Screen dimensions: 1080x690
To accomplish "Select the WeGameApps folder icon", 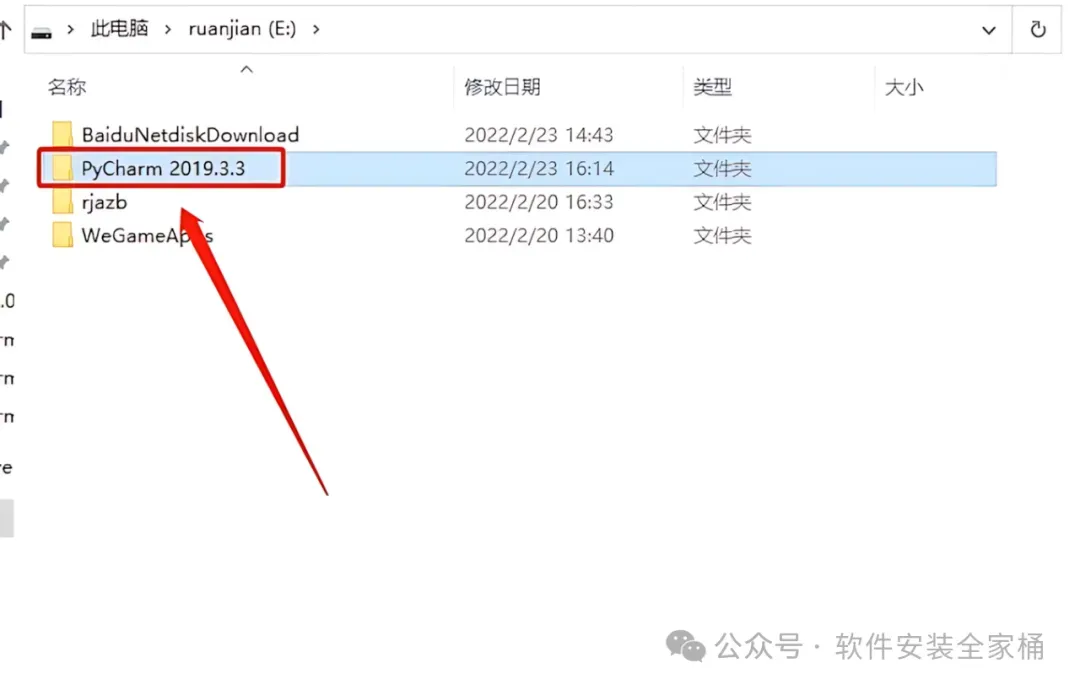I will point(63,236).
